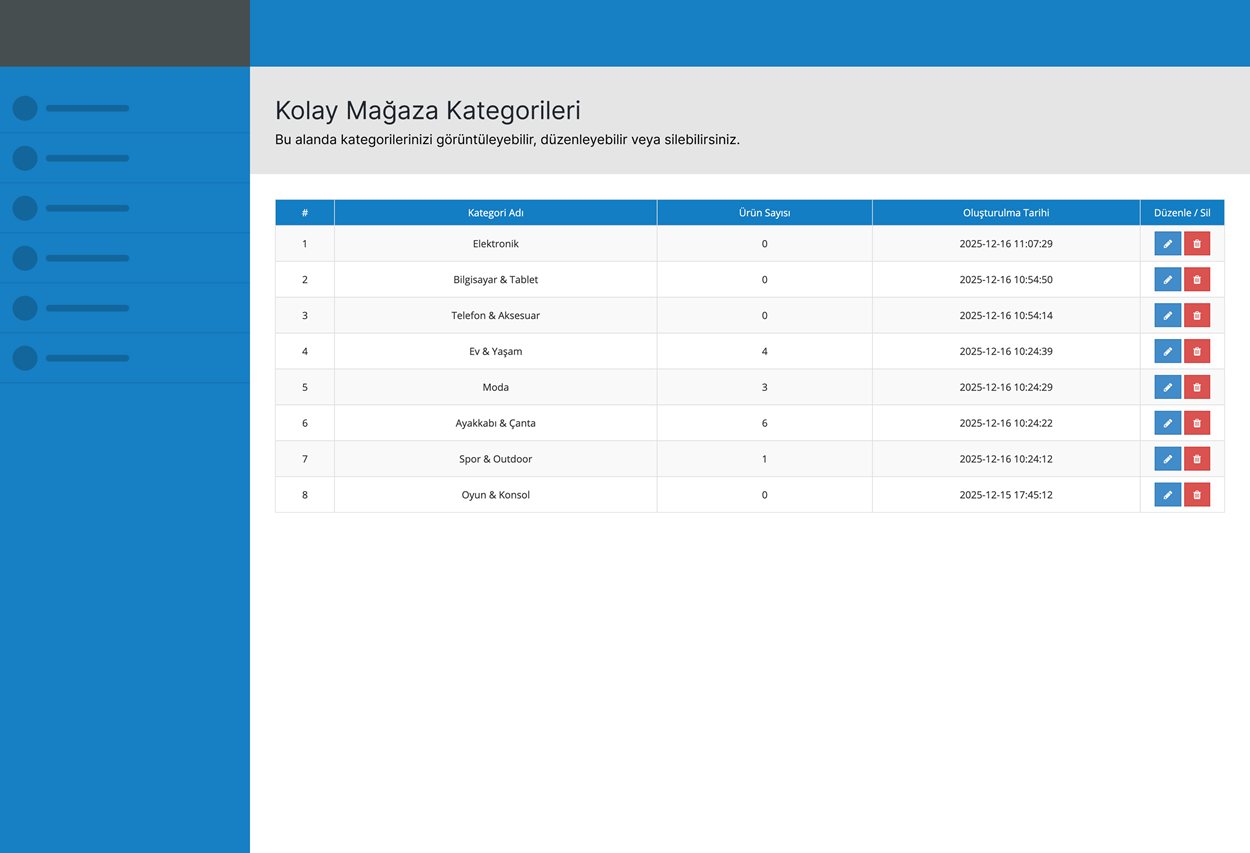This screenshot has height=853, width=1250.
Task: Remove the Bilgisayar & Tablet category
Action: (1197, 280)
